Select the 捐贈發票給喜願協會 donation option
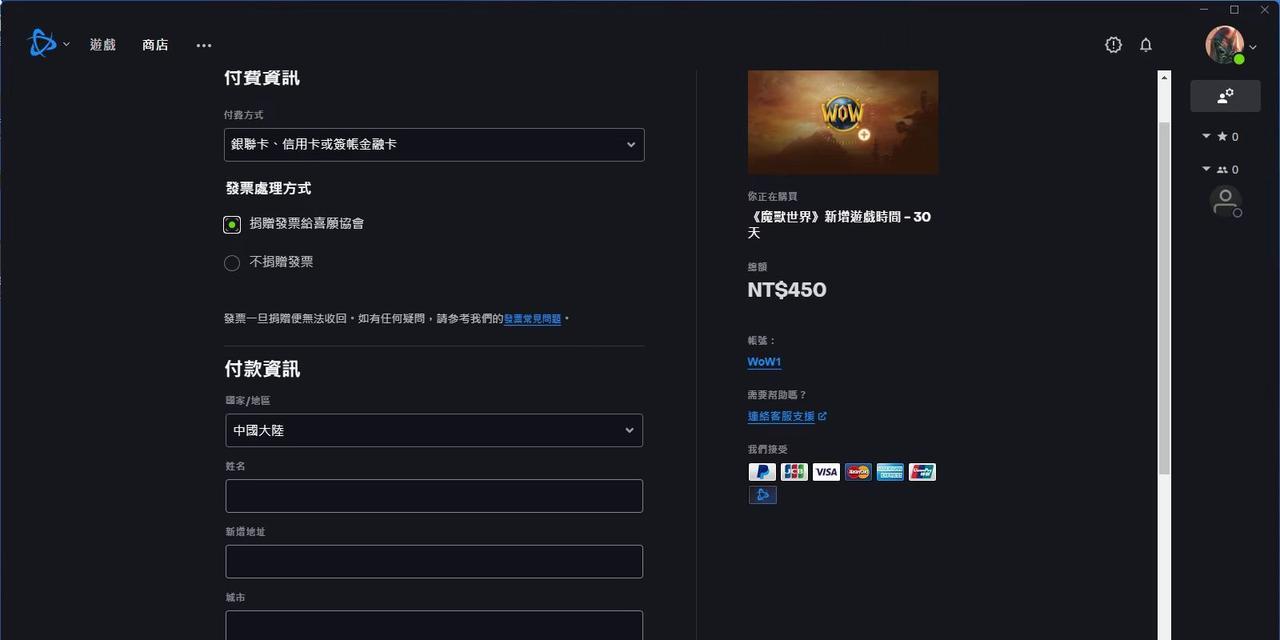Screen dimensions: 1280x640 [x=232, y=224]
